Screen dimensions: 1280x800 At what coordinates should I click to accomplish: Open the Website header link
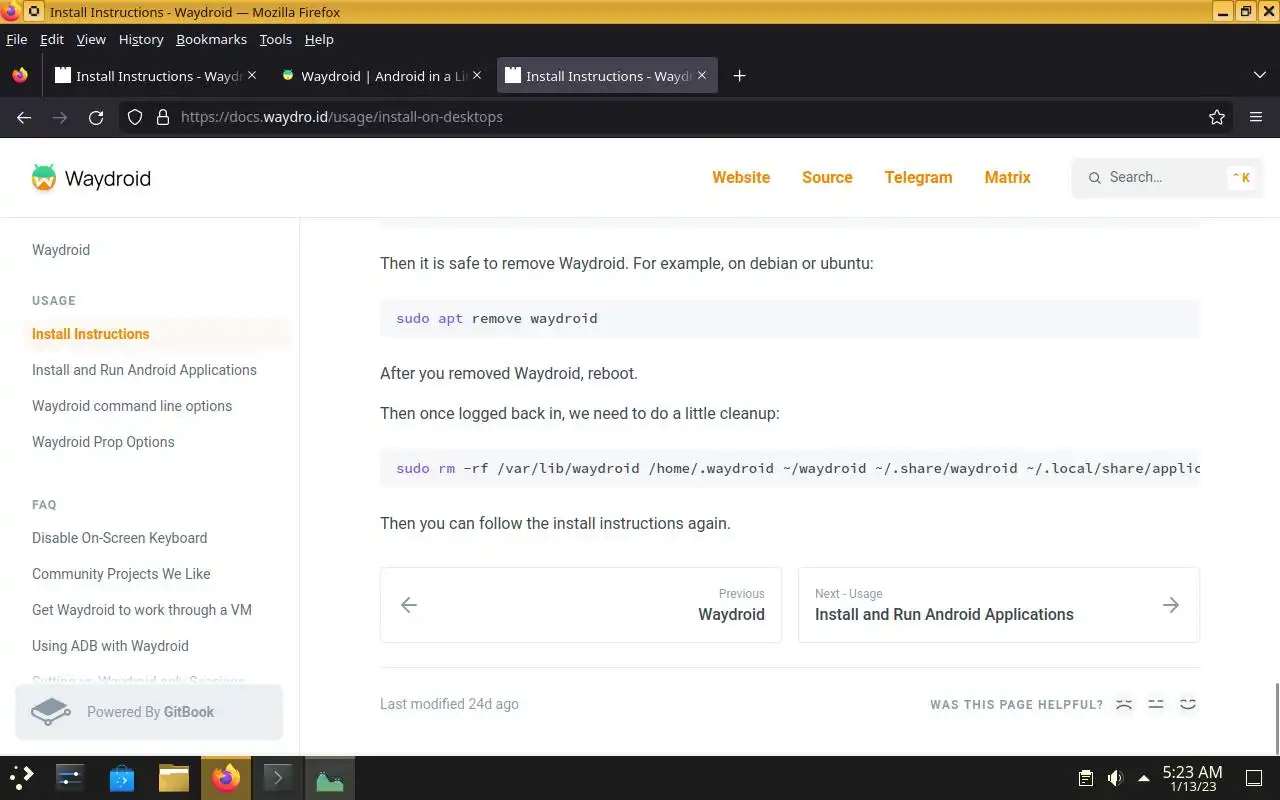[x=741, y=177]
